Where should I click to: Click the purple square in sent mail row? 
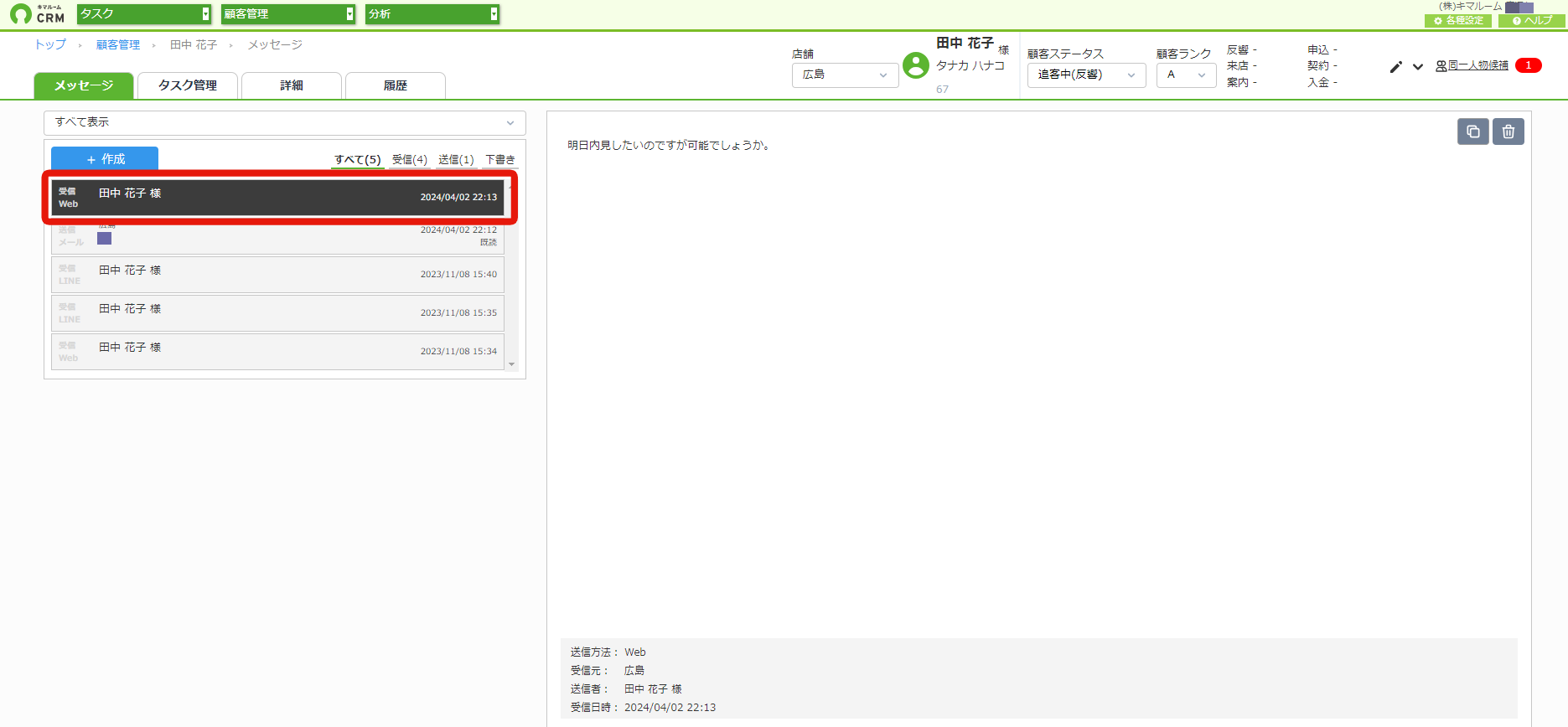pyautogui.click(x=104, y=239)
